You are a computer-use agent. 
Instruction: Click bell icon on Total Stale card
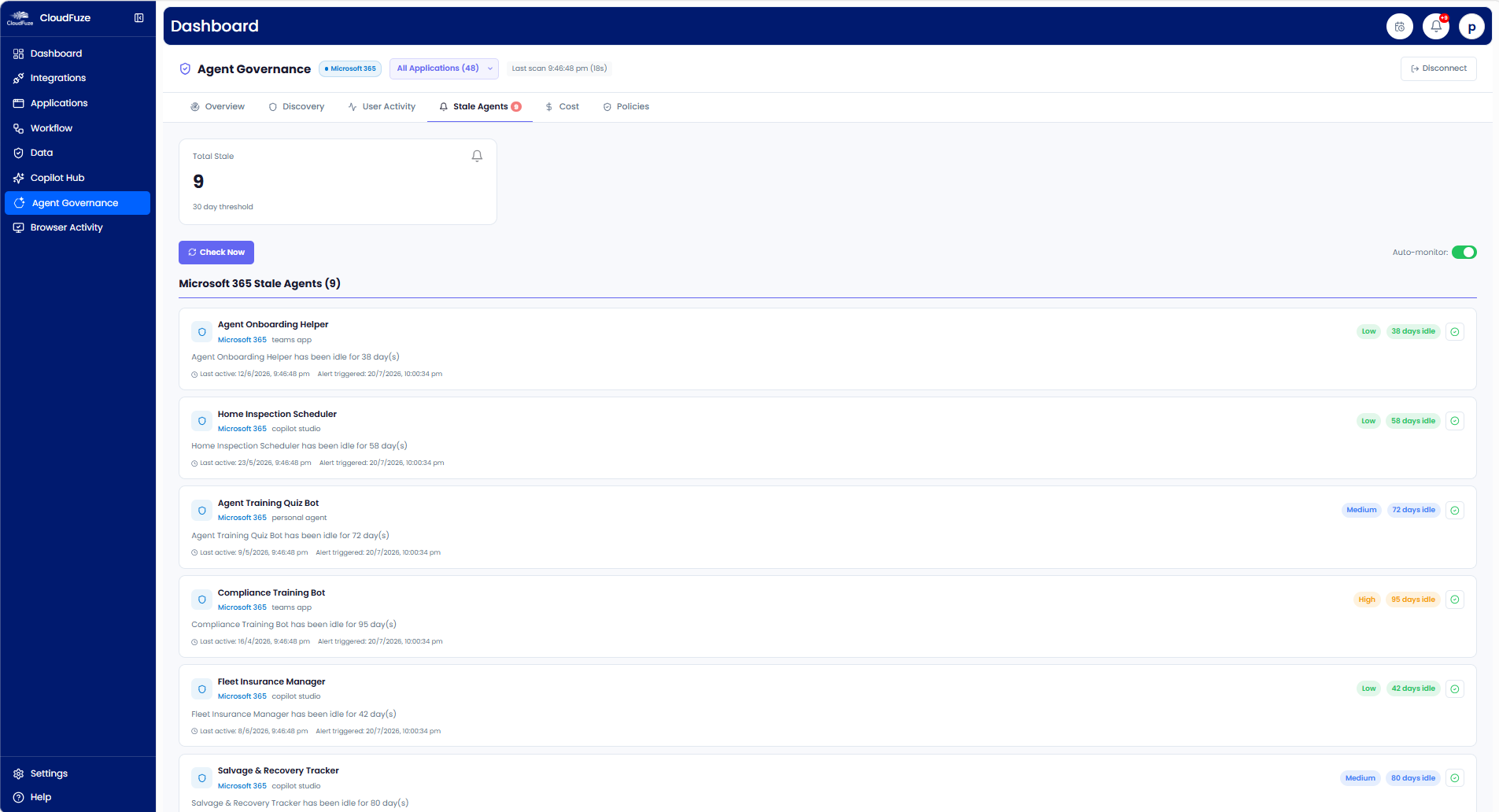477,156
